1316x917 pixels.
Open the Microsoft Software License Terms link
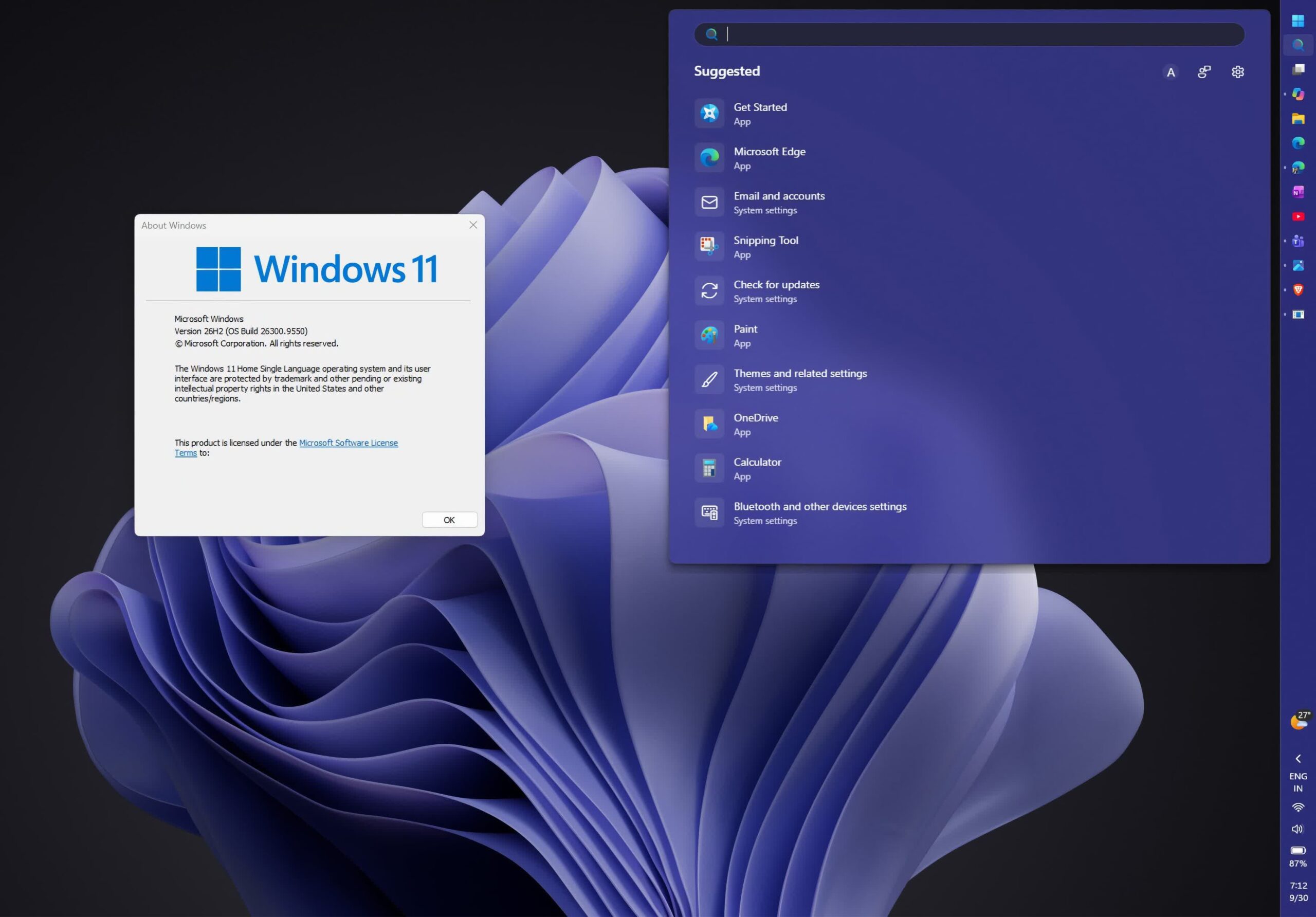pyautogui.click(x=348, y=443)
